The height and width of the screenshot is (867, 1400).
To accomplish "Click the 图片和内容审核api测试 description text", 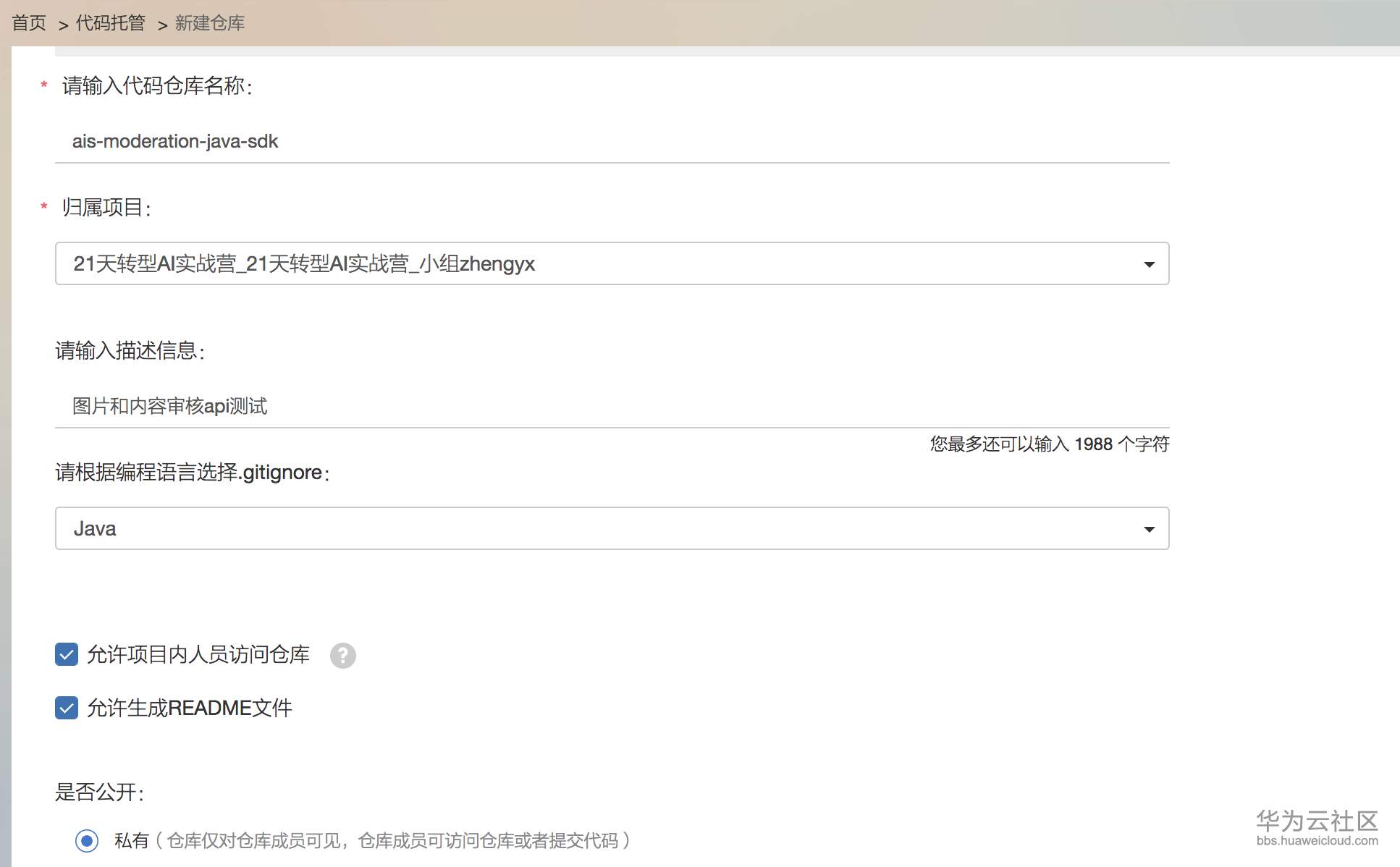I will tap(170, 406).
